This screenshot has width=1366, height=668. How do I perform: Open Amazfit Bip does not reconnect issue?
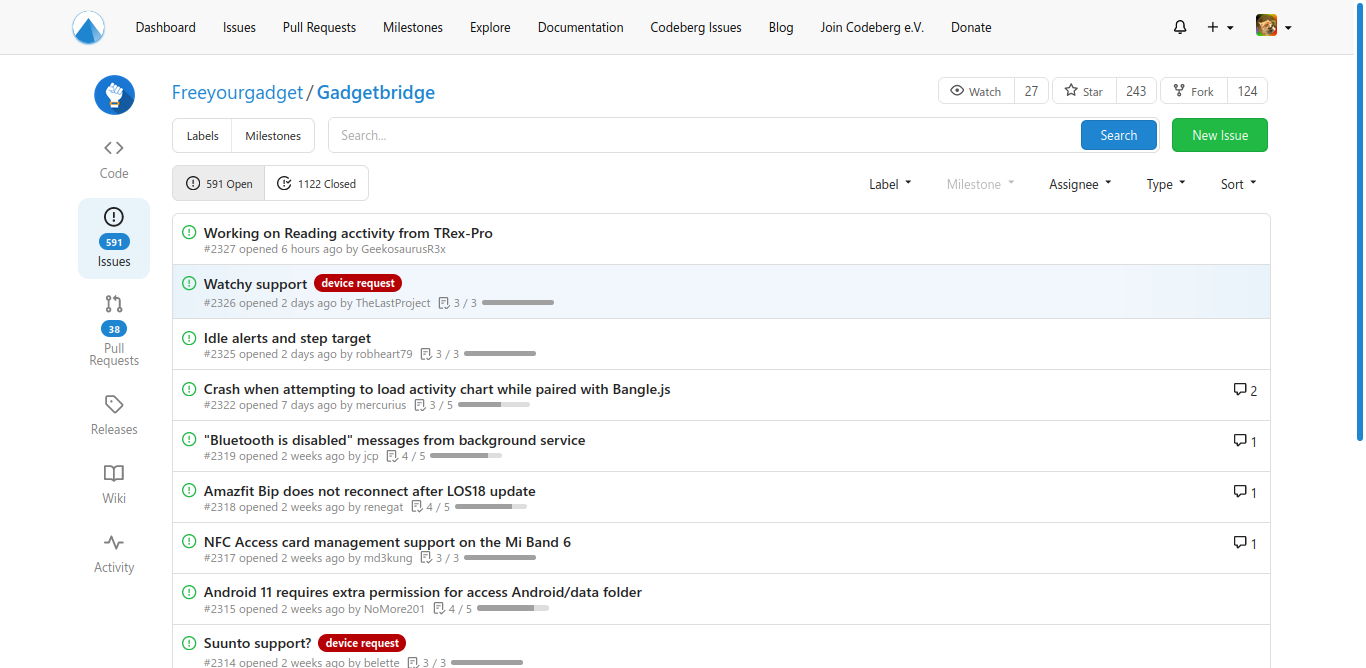[x=369, y=491]
